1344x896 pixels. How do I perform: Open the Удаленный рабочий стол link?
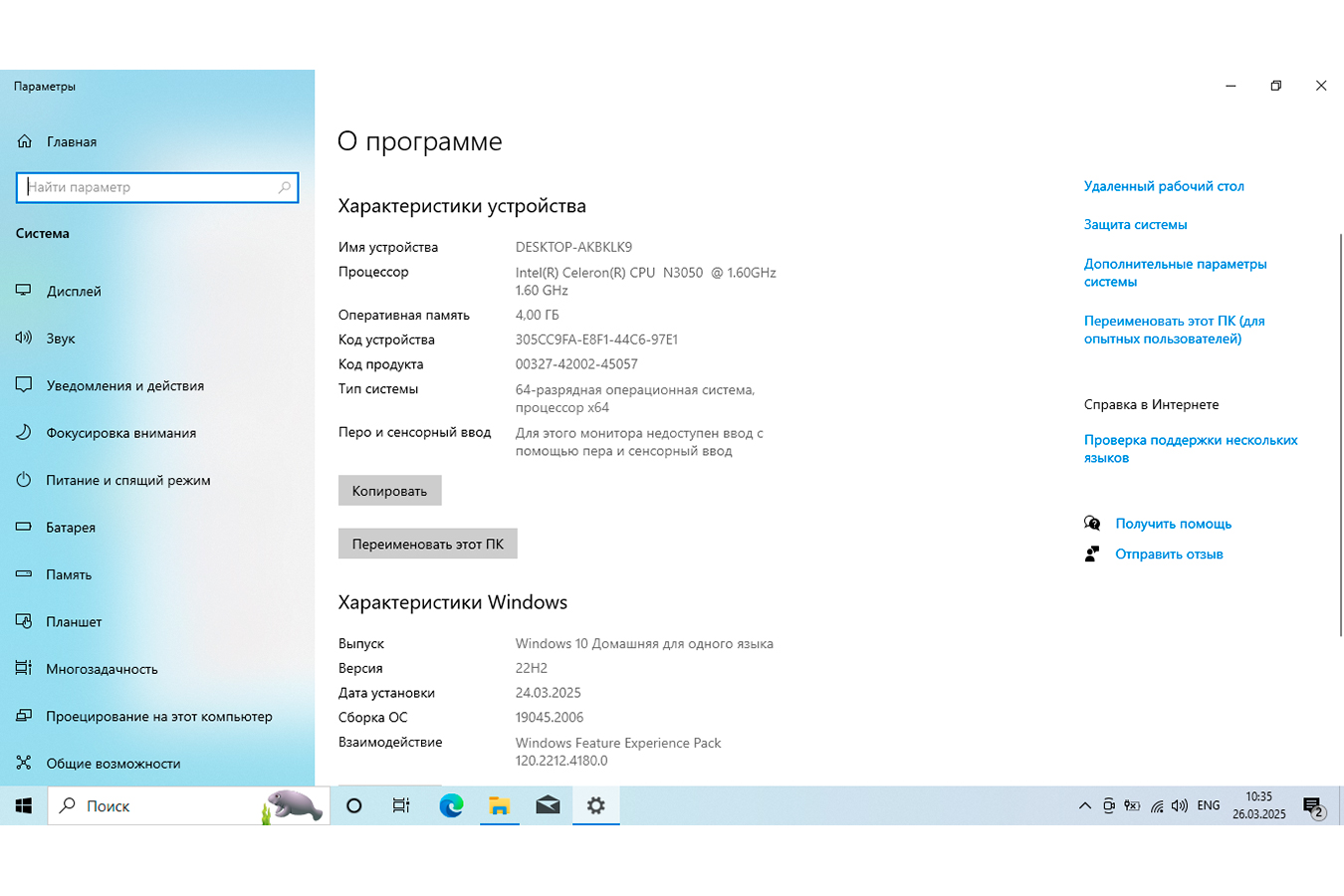point(1164,186)
